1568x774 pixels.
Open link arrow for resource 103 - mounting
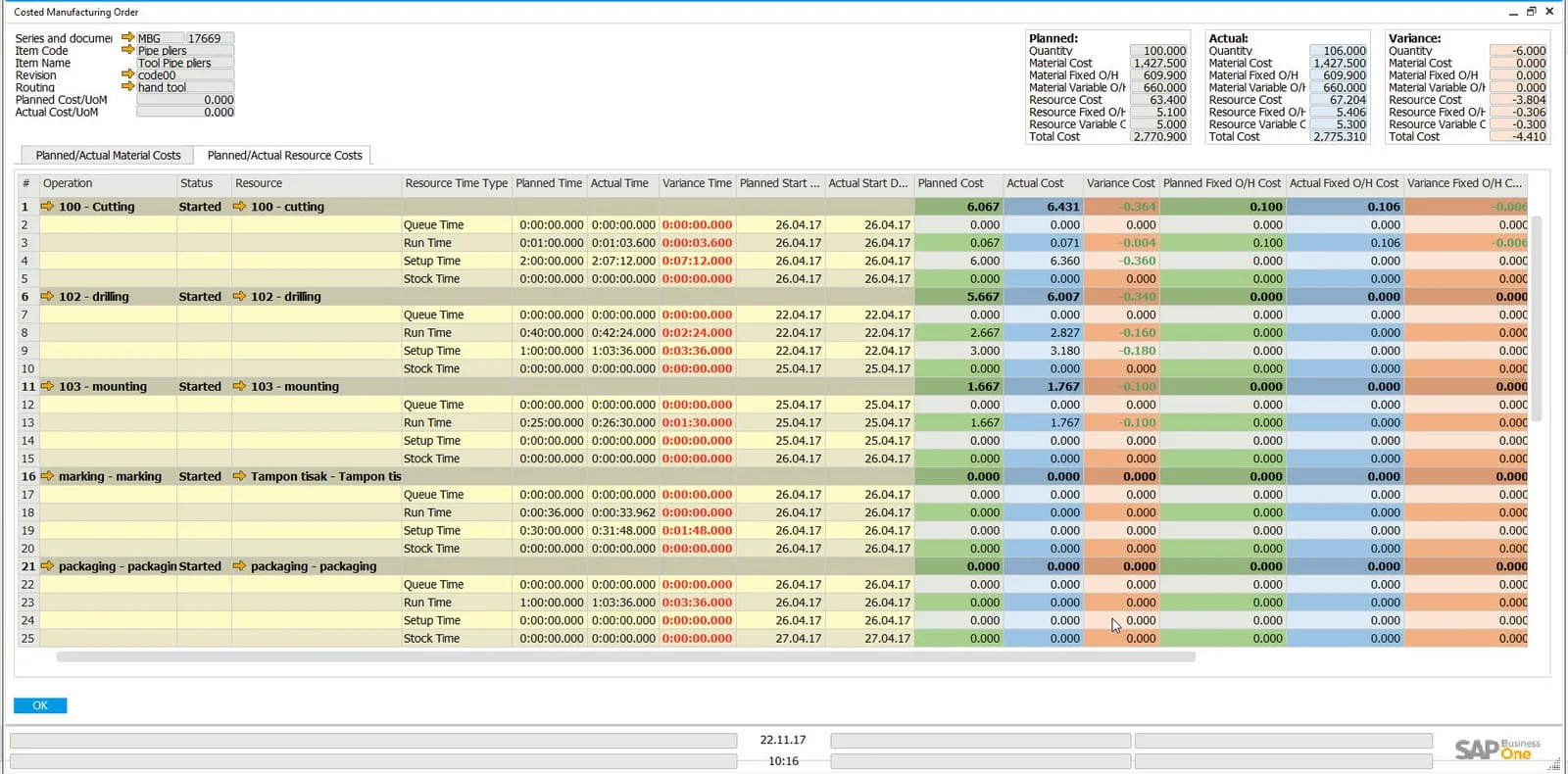click(x=239, y=387)
